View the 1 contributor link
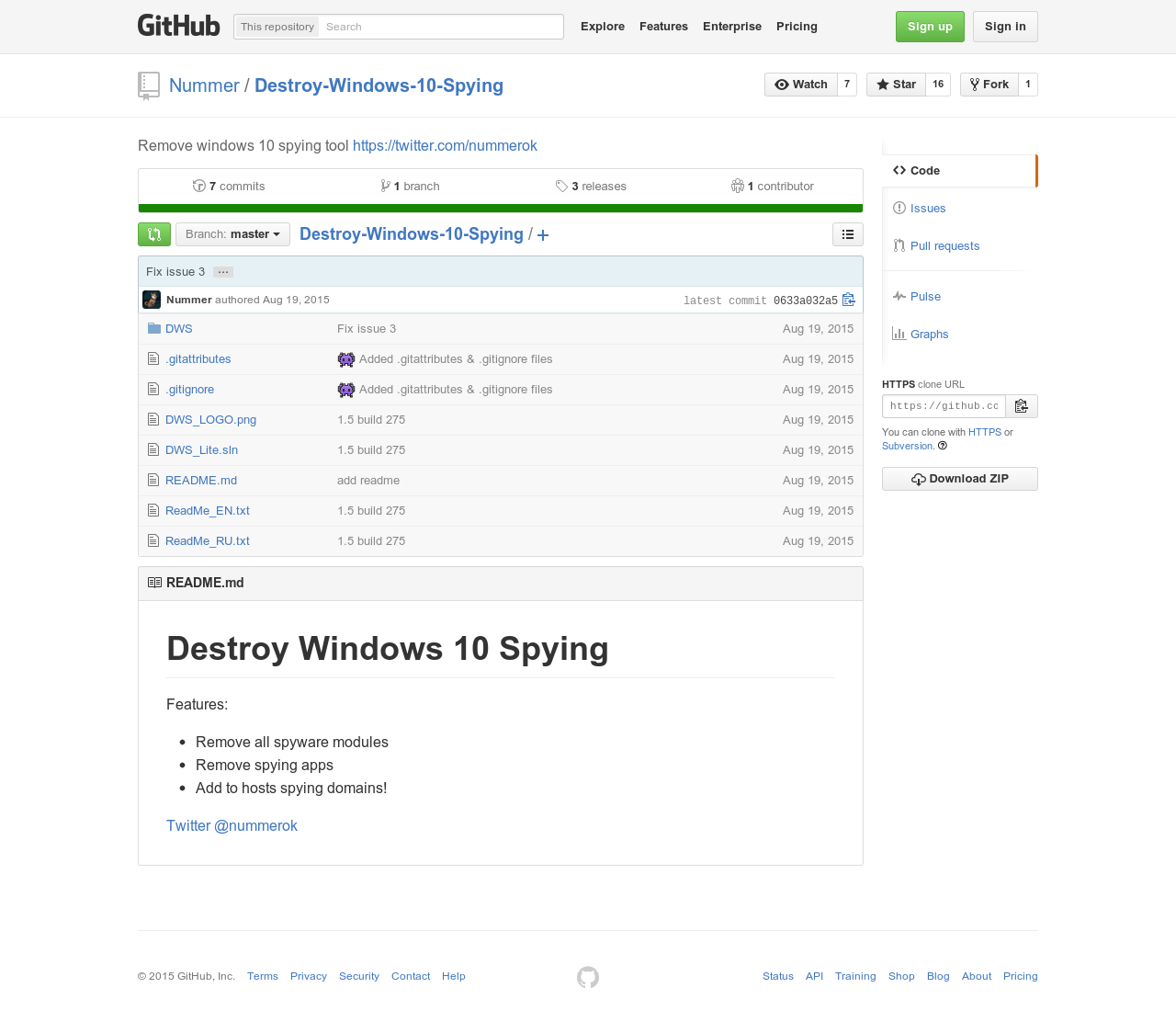Image resolution: width=1176 pixels, height=1022 pixels. coord(773,187)
